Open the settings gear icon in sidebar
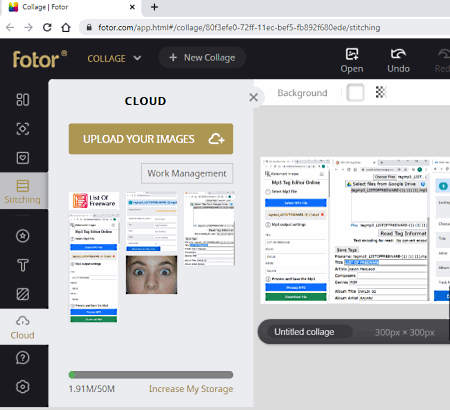The height and width of the screenshot is (410, 450). pos(23,387)
